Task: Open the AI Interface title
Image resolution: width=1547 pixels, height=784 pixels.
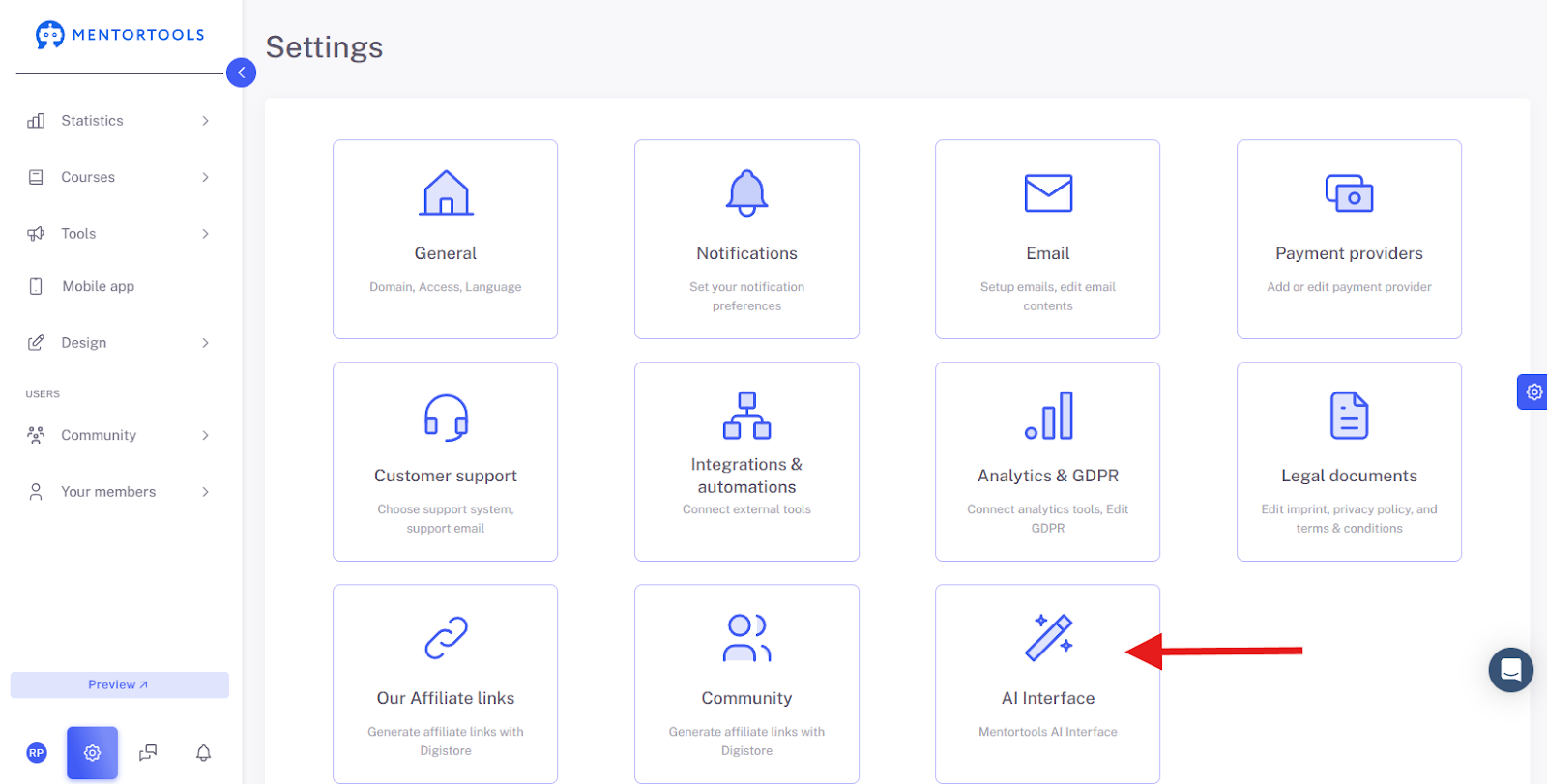Action: (1048, 698)
